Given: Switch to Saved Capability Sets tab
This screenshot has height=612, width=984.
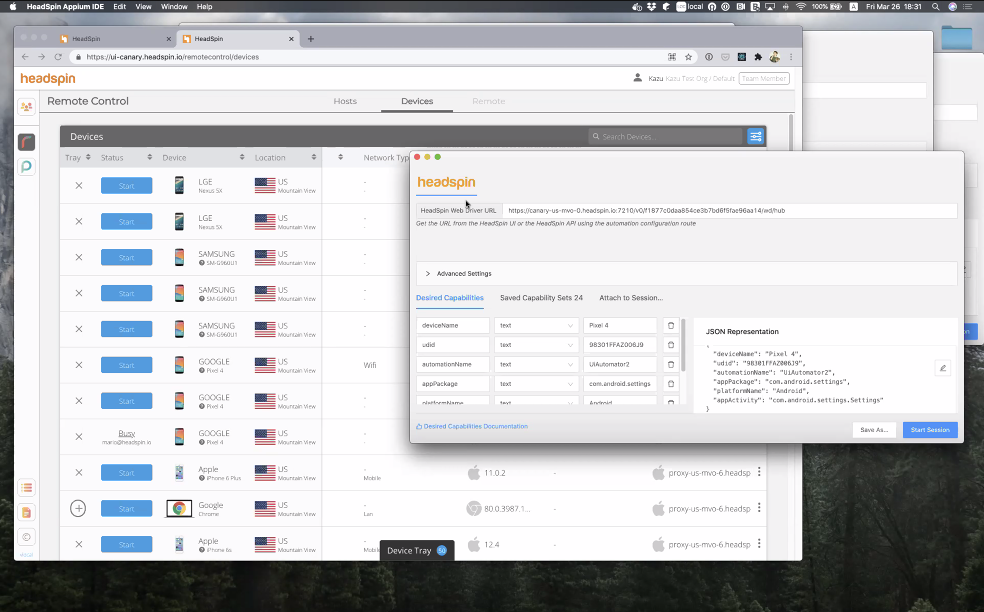Looking at the screenshot, I should tap(541, 298).
